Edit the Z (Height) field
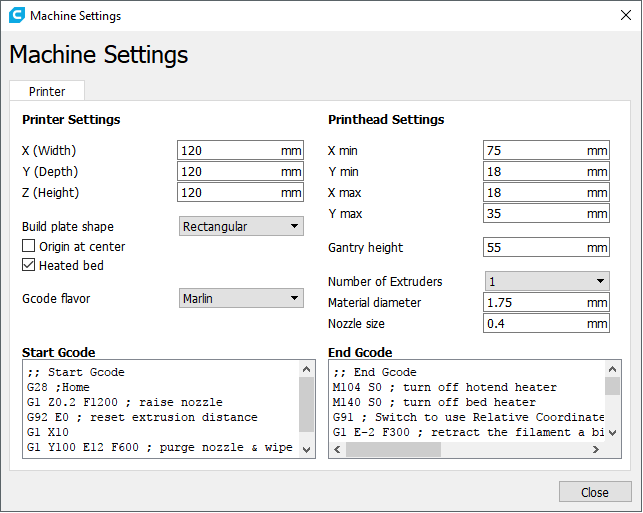This screenshot has height=513, width=643. point(240,192)
